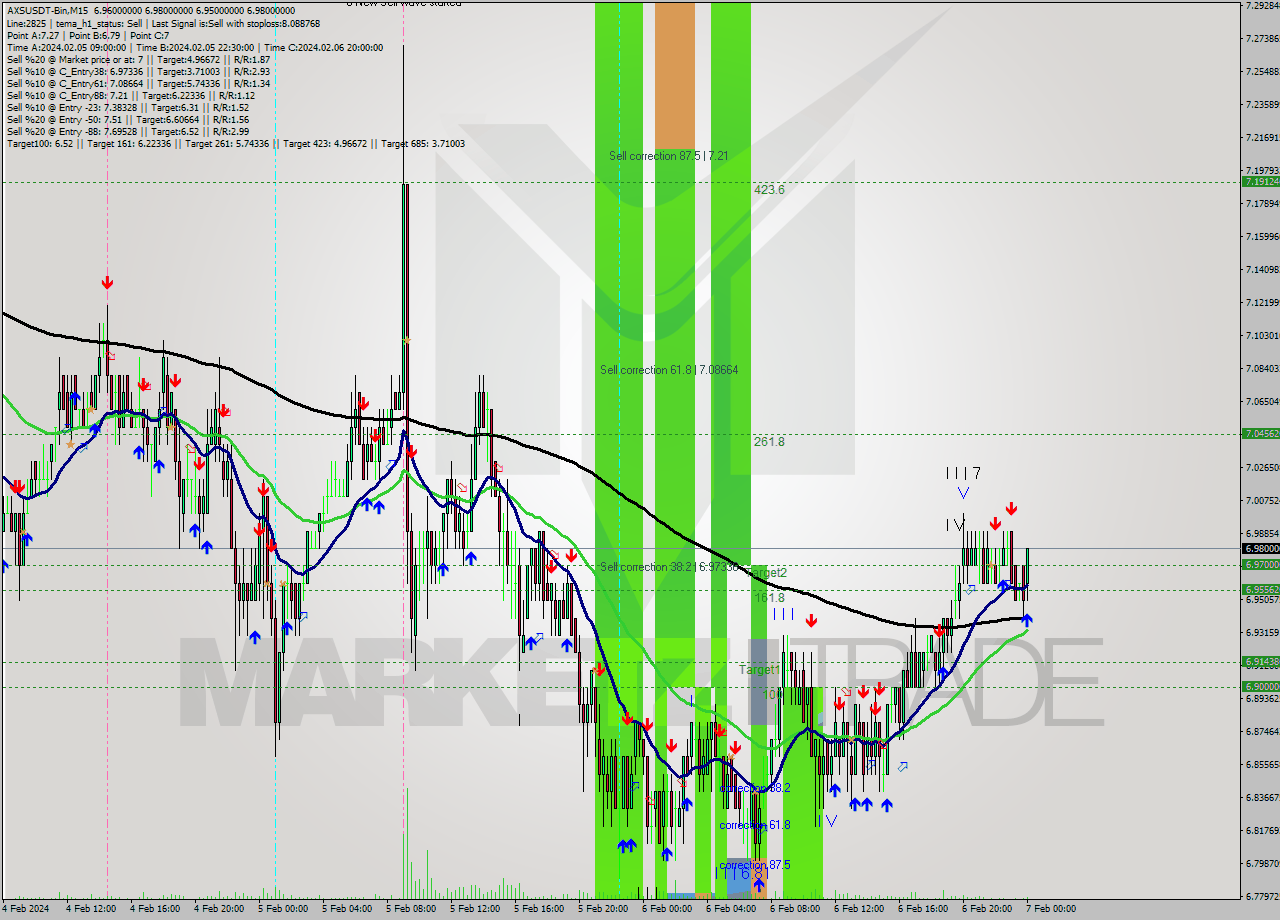
Task: Click the 'Sell correction 38.2 | 6.97336' label
Action: coord(669,567)
